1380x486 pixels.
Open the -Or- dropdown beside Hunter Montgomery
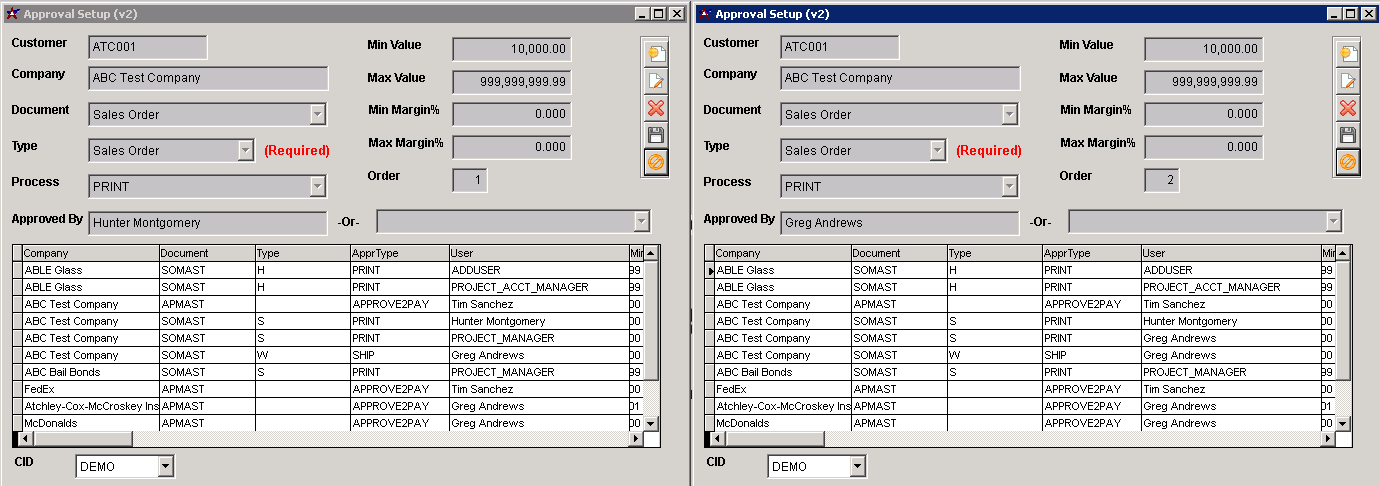(x=641, y=222)
